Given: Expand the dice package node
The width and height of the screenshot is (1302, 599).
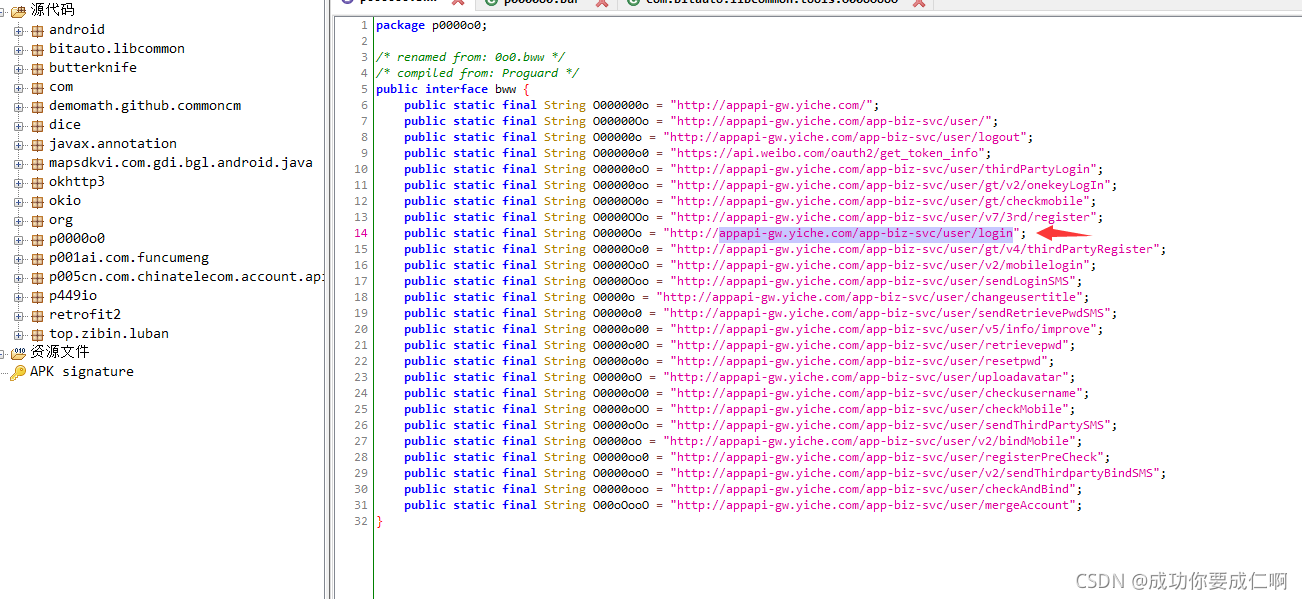Looking at the screenshot, I should pos(18,125).
